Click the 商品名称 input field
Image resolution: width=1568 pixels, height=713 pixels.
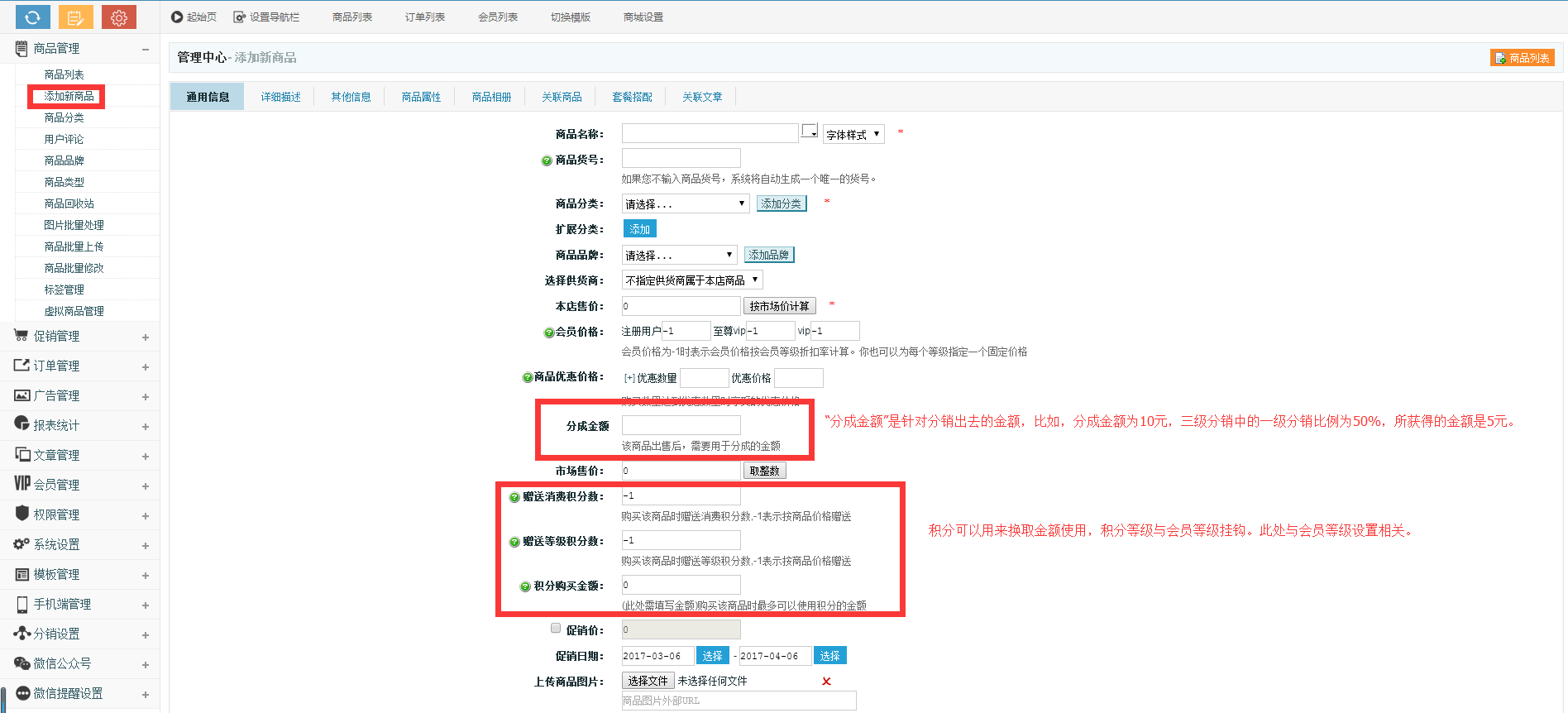click(x=710, y=133)
